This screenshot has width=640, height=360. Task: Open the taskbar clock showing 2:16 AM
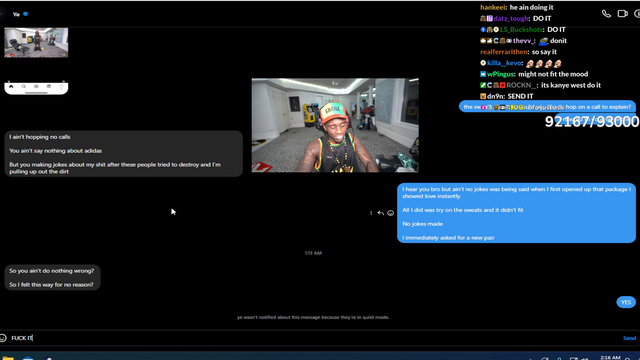tap(610, 358)
